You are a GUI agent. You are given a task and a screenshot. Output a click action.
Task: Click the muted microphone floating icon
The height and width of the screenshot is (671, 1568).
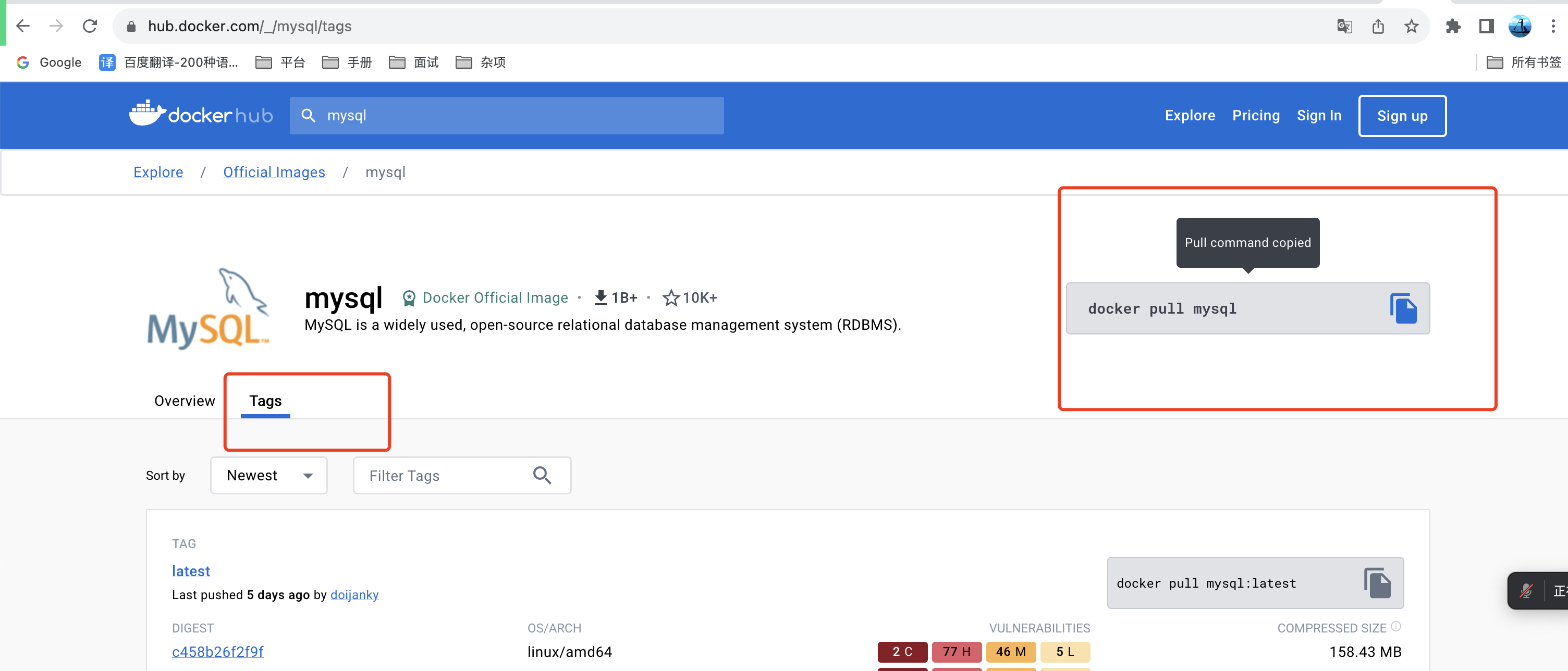pos(1525,591)
